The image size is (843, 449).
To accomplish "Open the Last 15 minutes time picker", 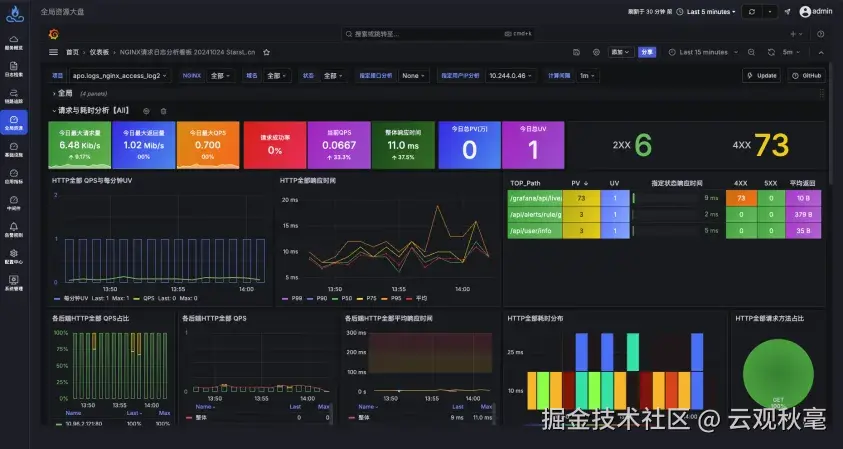I will [703, 52].
